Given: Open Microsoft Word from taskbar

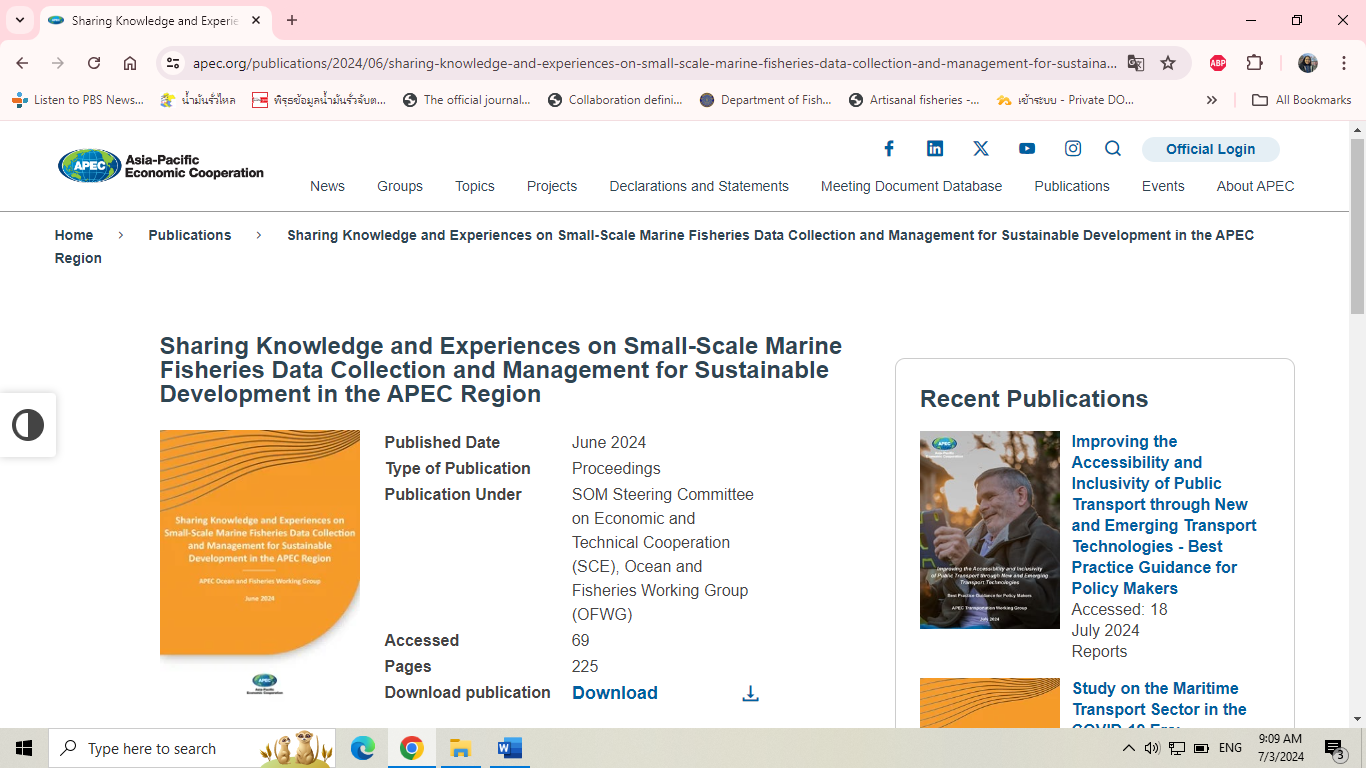Looking at the screenshot, I should click(509, 748).
